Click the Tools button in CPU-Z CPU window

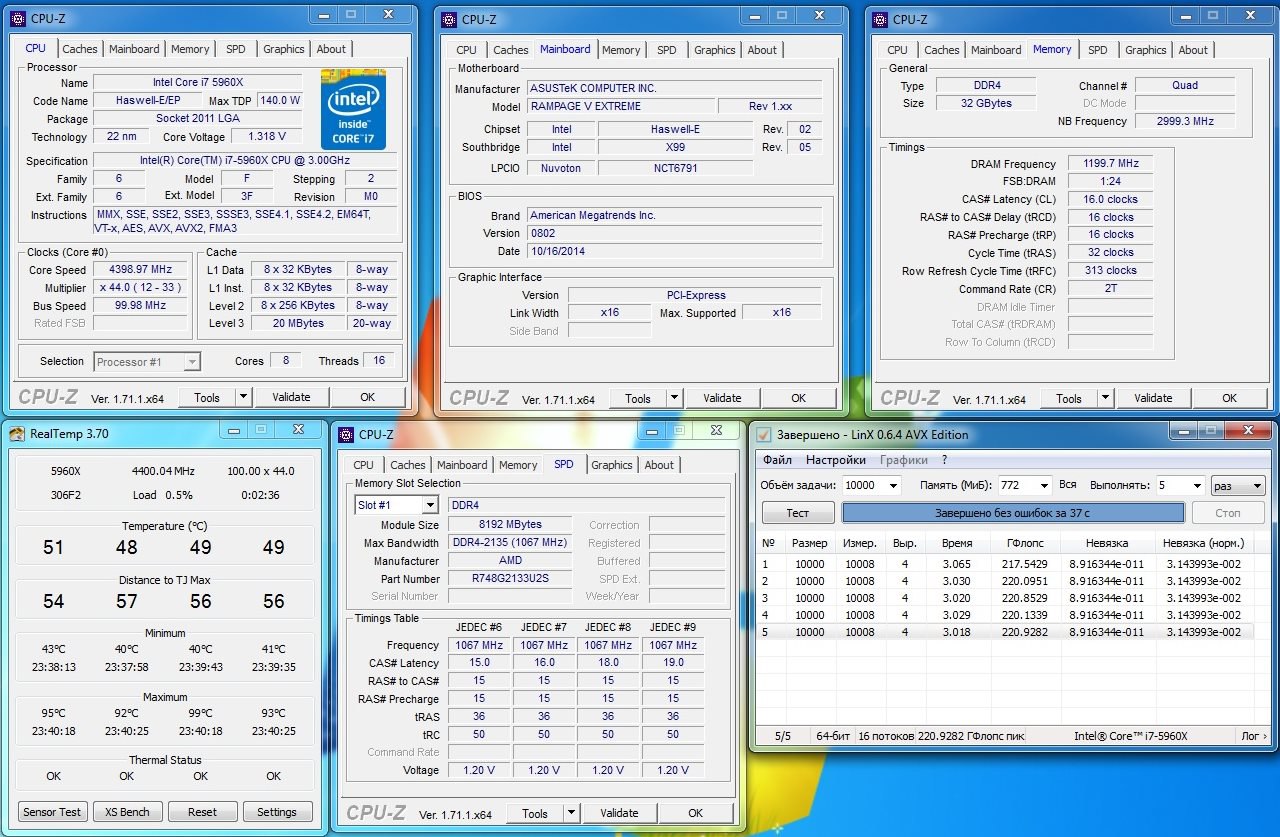pos(207,397)
